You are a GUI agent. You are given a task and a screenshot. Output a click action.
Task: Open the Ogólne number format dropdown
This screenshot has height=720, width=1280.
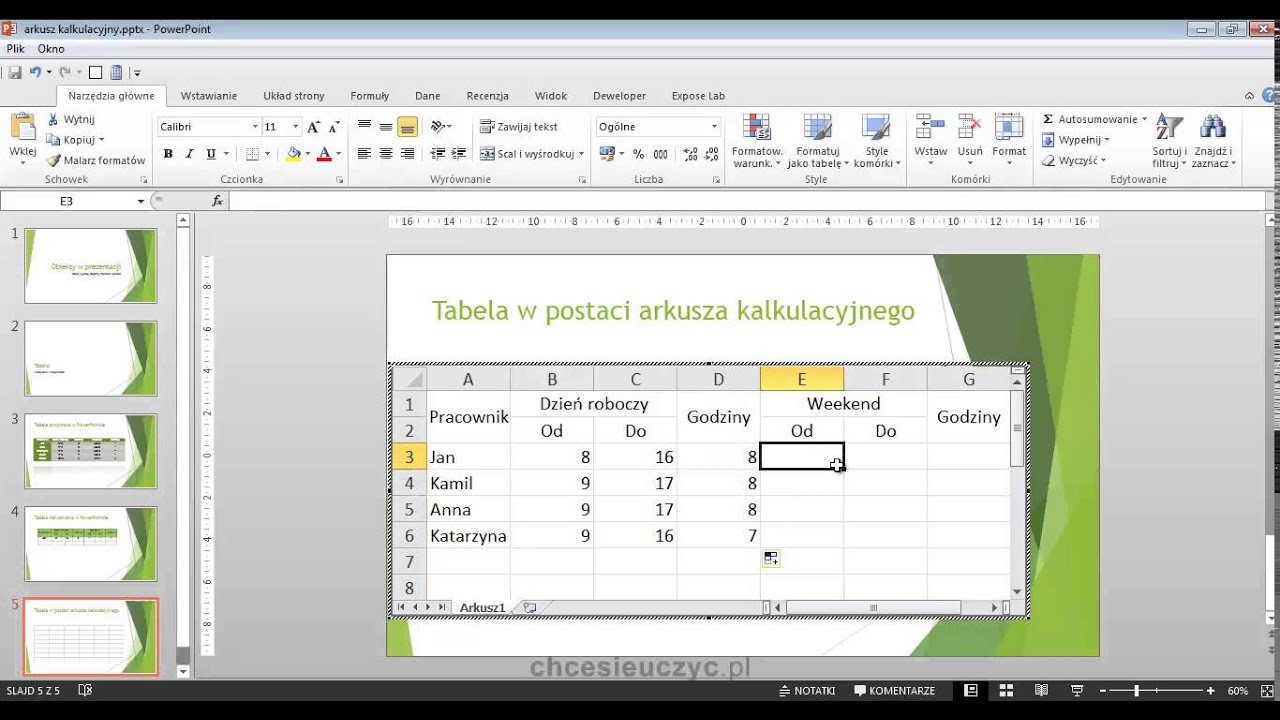coord(714,127)
